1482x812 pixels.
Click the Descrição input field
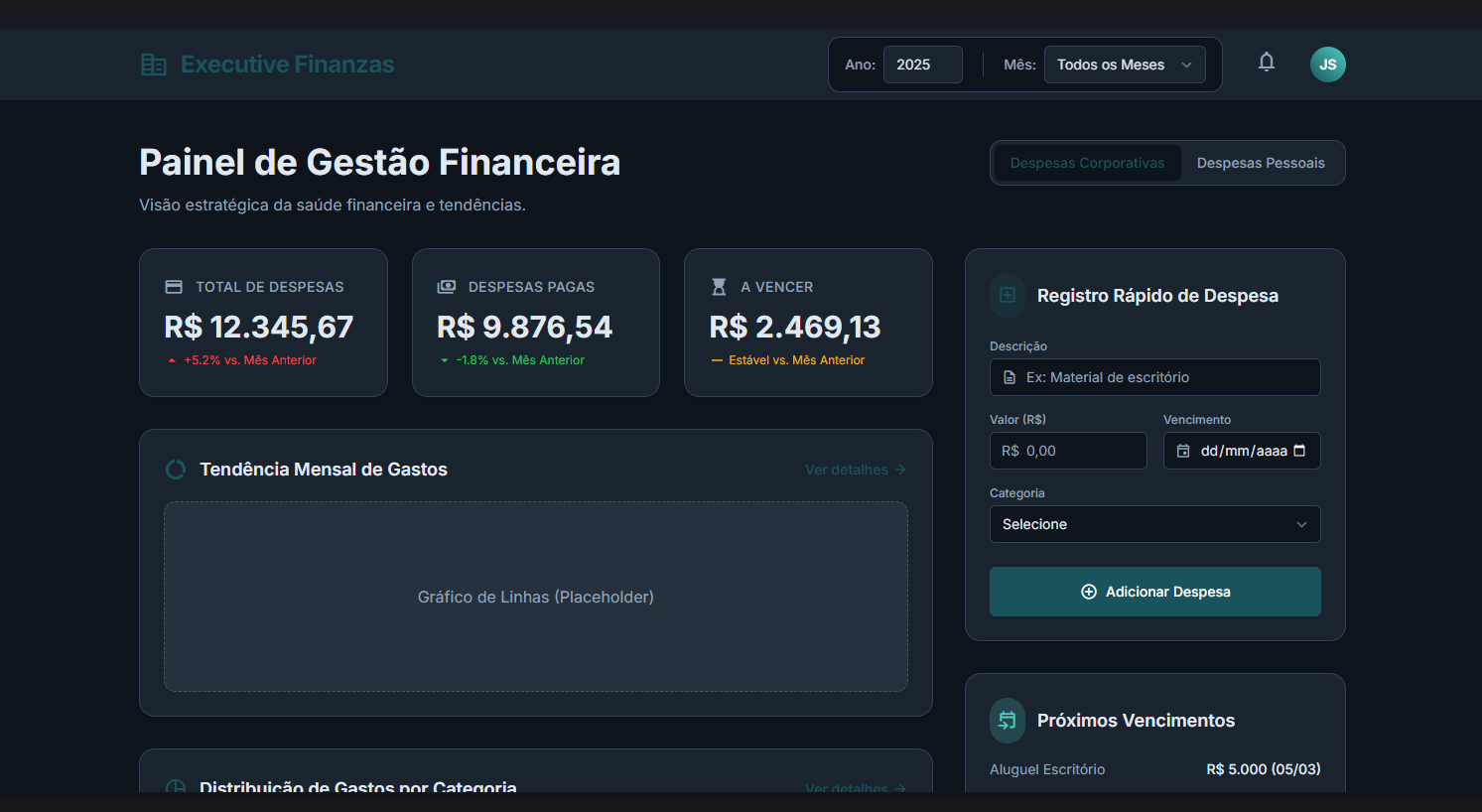pos(1154,377)
